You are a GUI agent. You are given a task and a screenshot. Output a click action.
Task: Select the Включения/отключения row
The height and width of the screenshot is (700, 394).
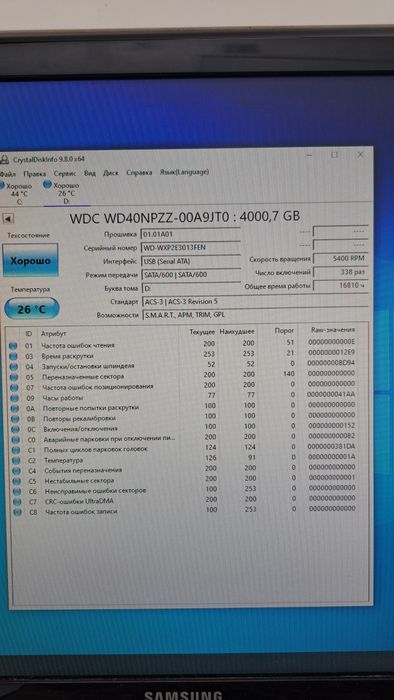point(188,427)
